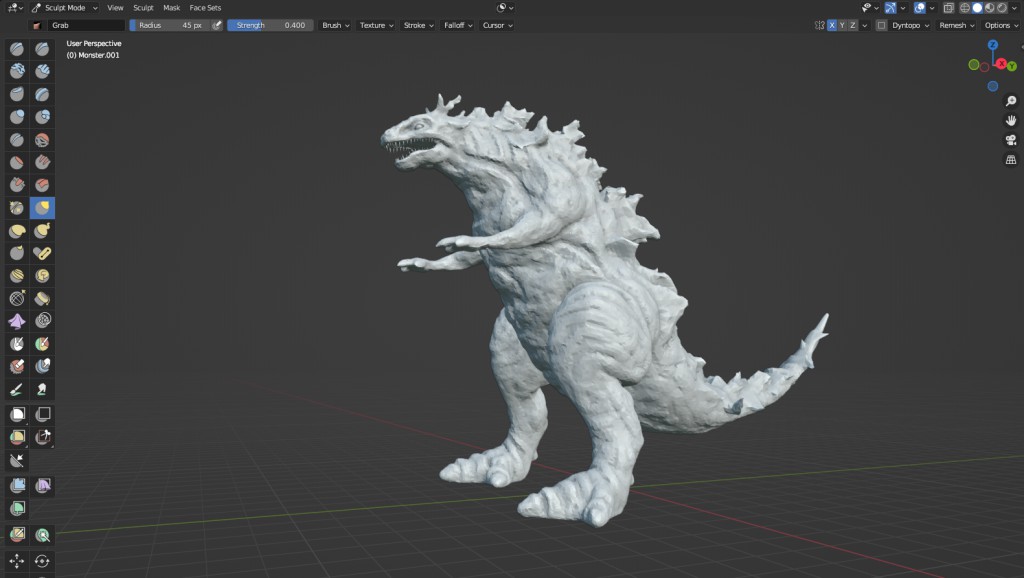
Task: Click the Grab brush name field
Action: 86,25
